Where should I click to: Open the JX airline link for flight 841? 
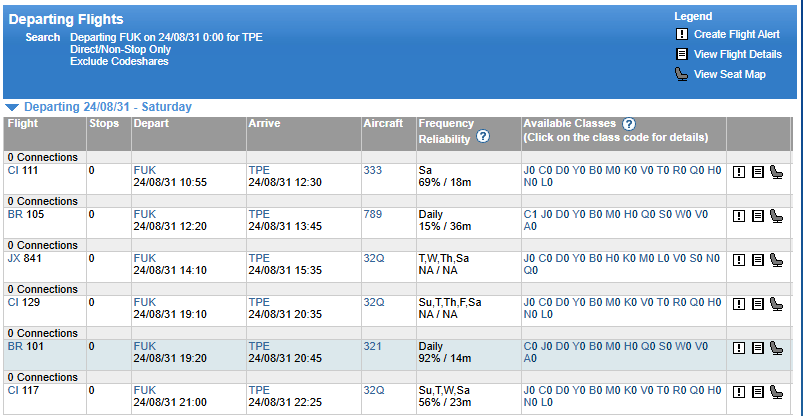pos(15,259)
